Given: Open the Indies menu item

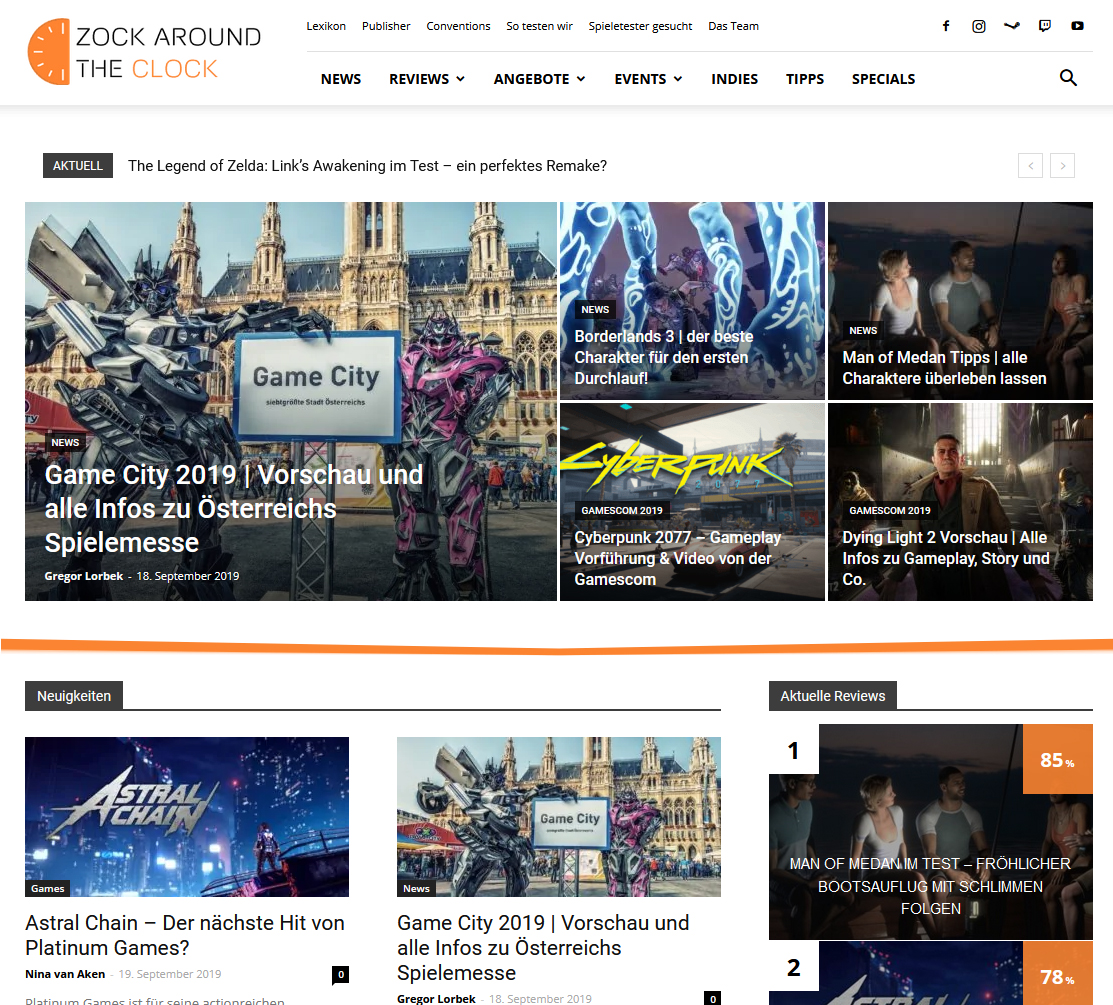Looking at the screenshot, I should point(735,79).
